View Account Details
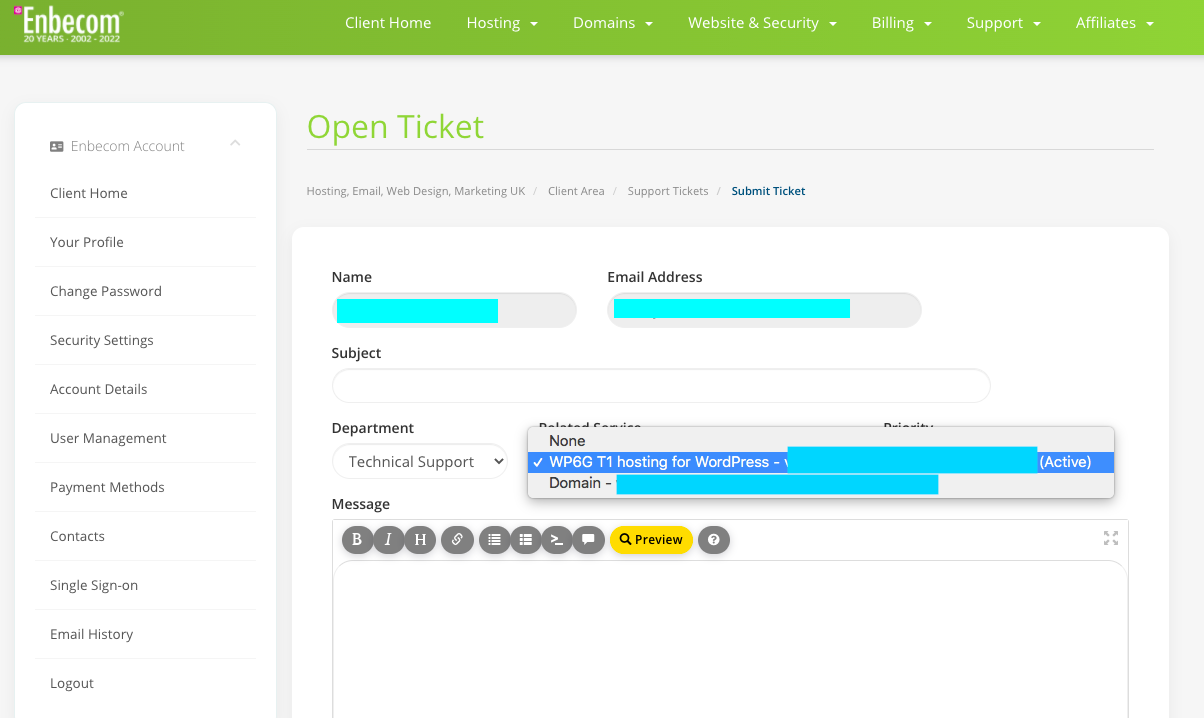The image size is (1204, 718). pos(99,389)
